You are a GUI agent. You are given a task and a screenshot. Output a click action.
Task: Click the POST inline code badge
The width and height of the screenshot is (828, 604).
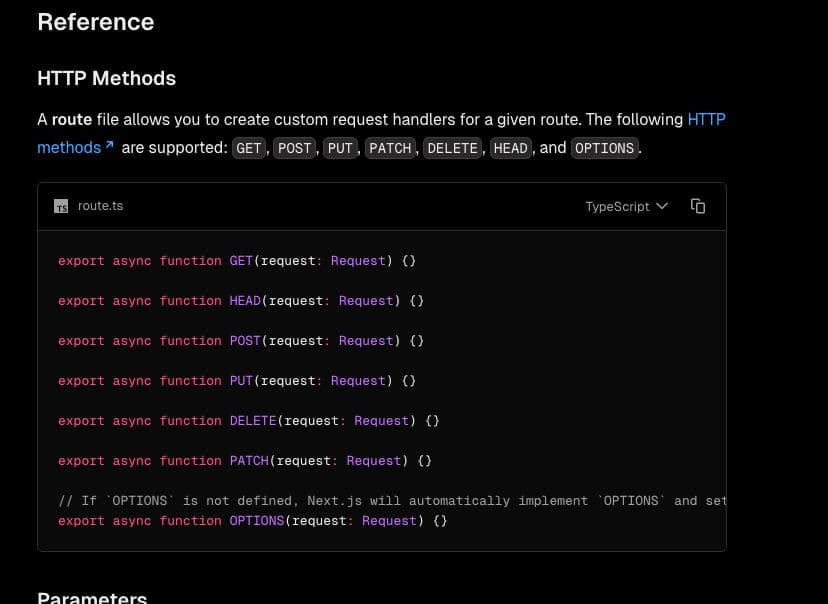tap(294, 148)
